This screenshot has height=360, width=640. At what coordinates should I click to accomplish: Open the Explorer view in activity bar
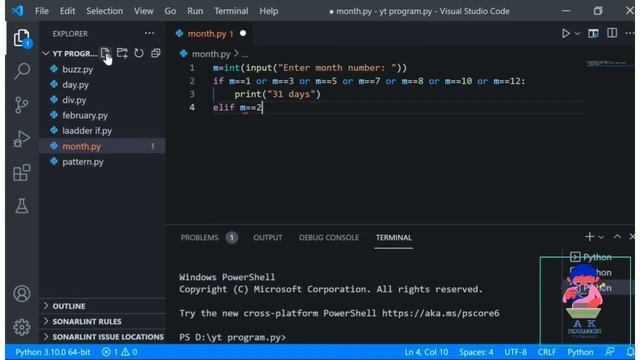tap(22, 38)
